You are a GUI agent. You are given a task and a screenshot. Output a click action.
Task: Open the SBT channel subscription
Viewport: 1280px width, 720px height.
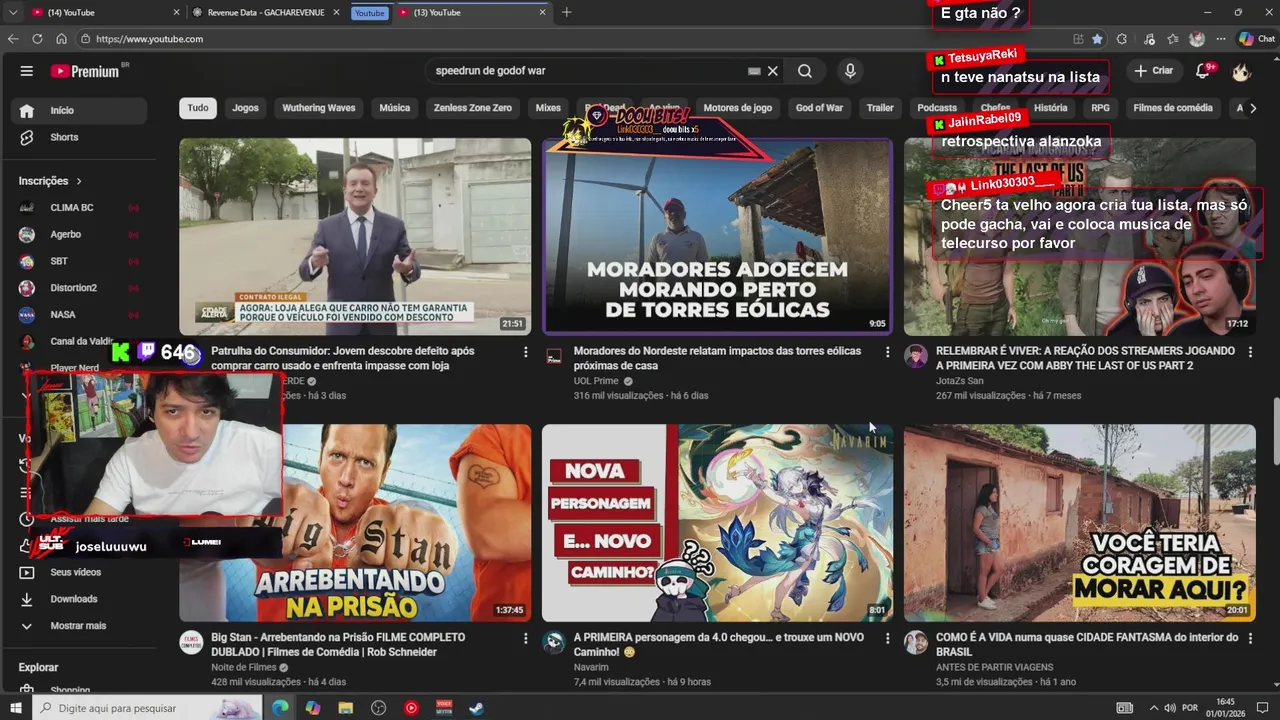pos(80,261)
